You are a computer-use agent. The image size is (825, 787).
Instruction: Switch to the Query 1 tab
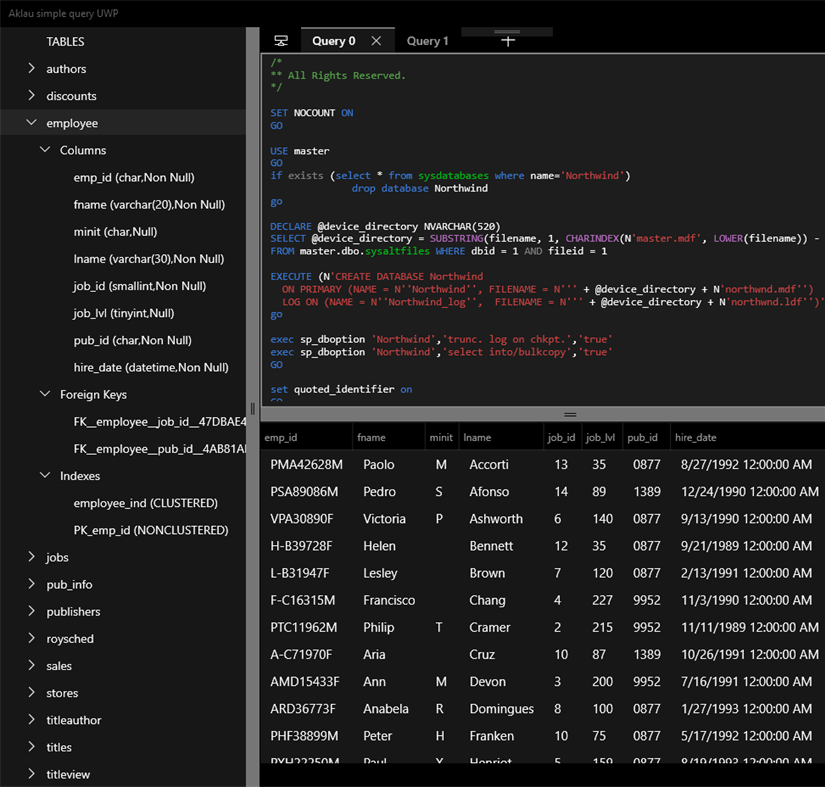[427, 41]
